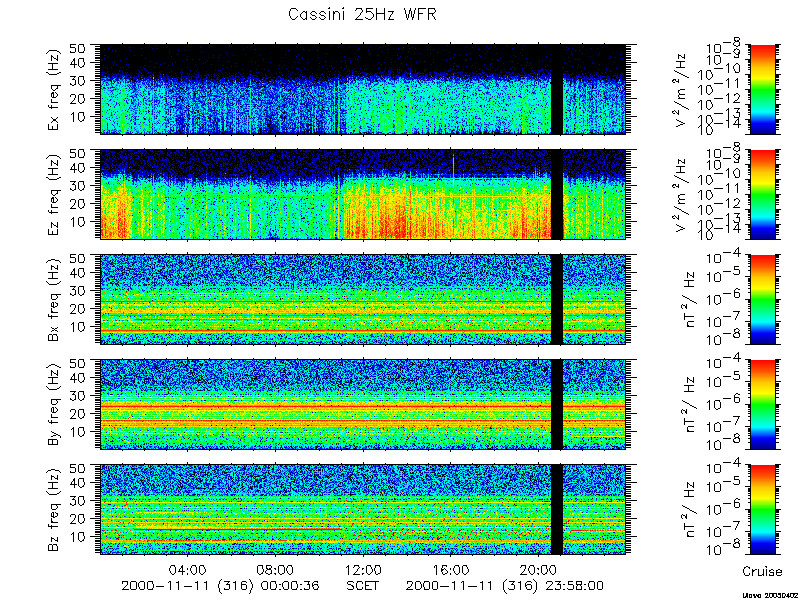Click the Ez panel color scale bar
The height and width of the screenshot is (600, 800).
point(762,194)
